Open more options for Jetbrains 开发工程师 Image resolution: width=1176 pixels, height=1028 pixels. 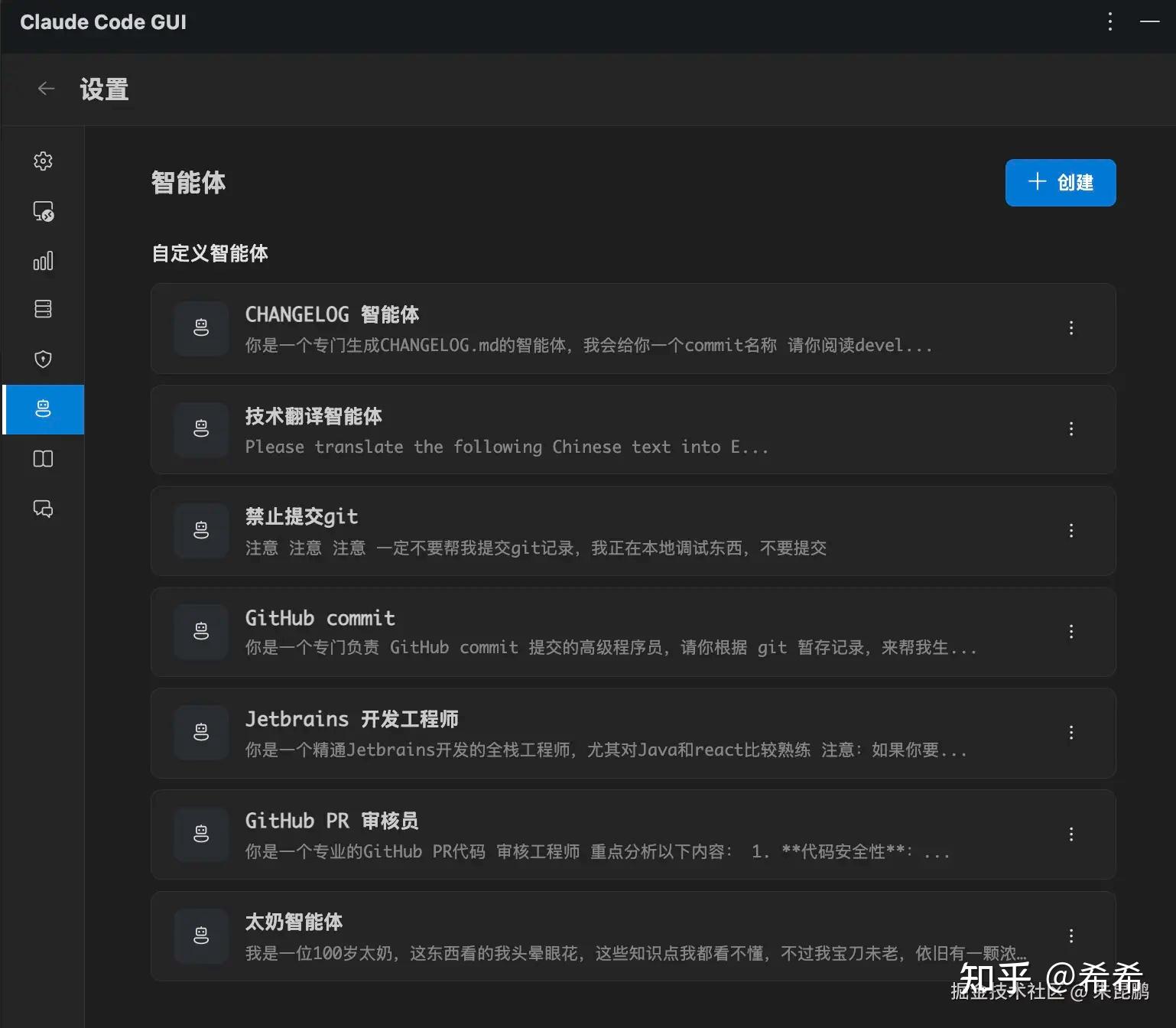(1071, 733)
